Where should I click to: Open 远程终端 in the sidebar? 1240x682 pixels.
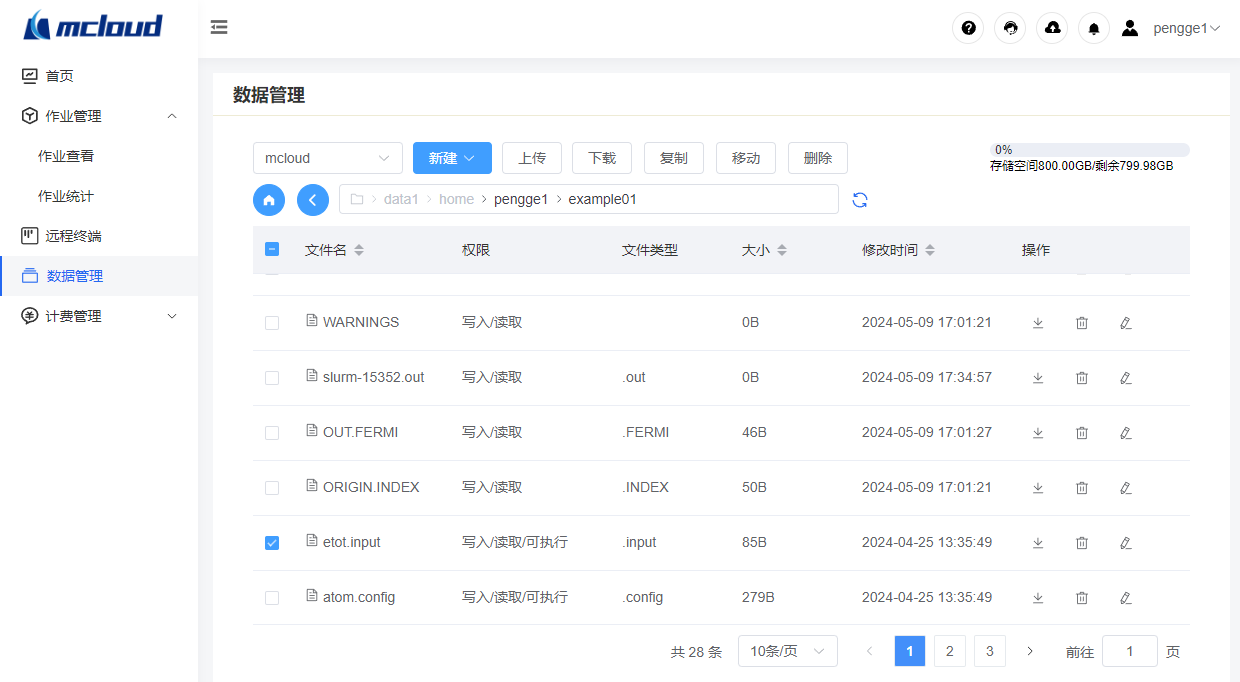point(74,236)
